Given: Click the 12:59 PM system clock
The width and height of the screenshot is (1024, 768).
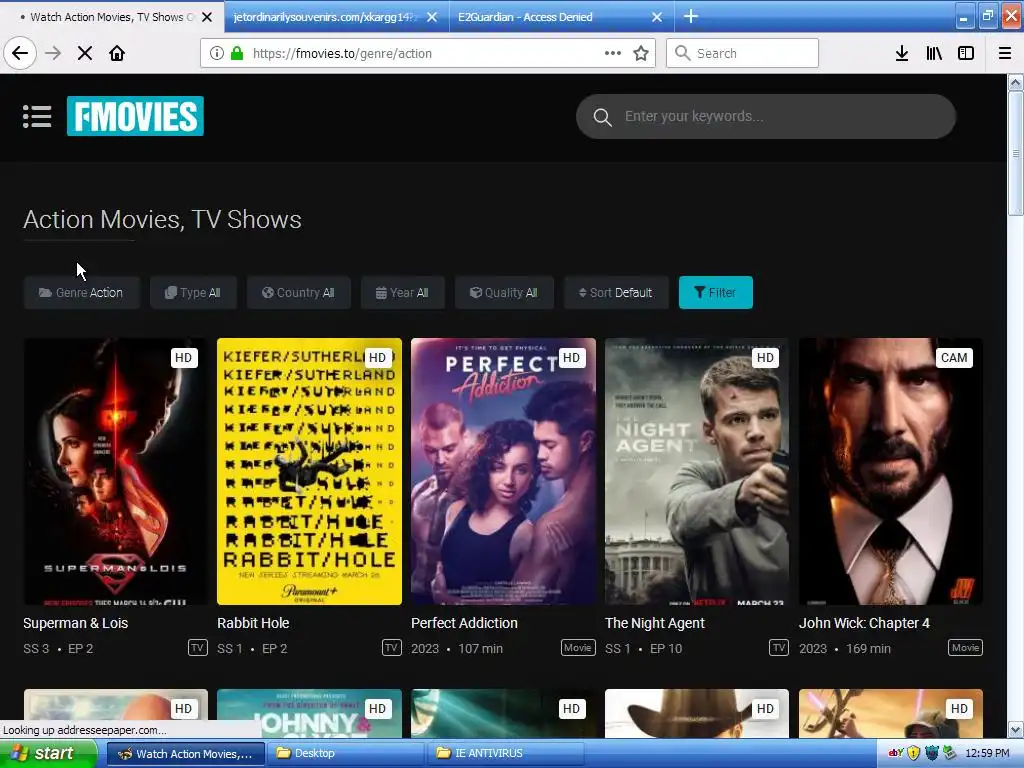Looking at the screenshot, I should tap(987, 753).
